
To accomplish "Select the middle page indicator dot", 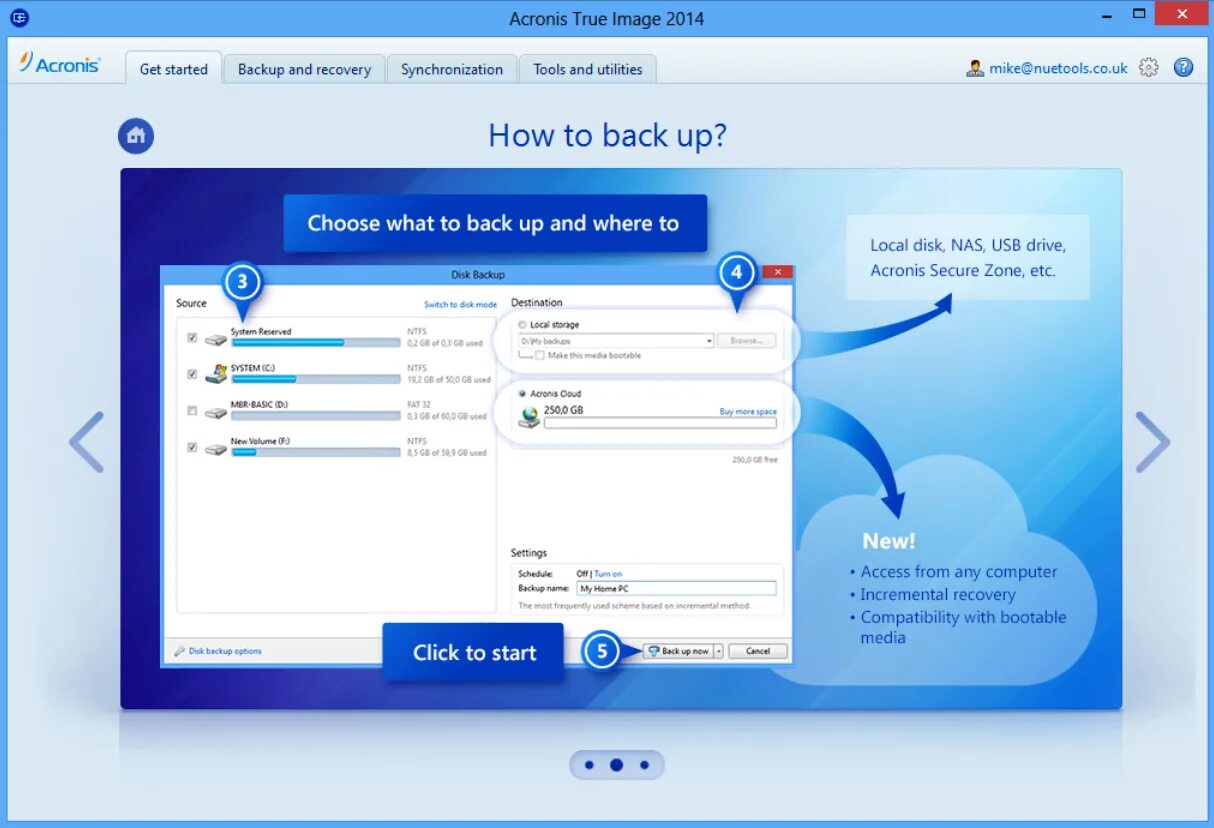I will (x=617, y=765).
